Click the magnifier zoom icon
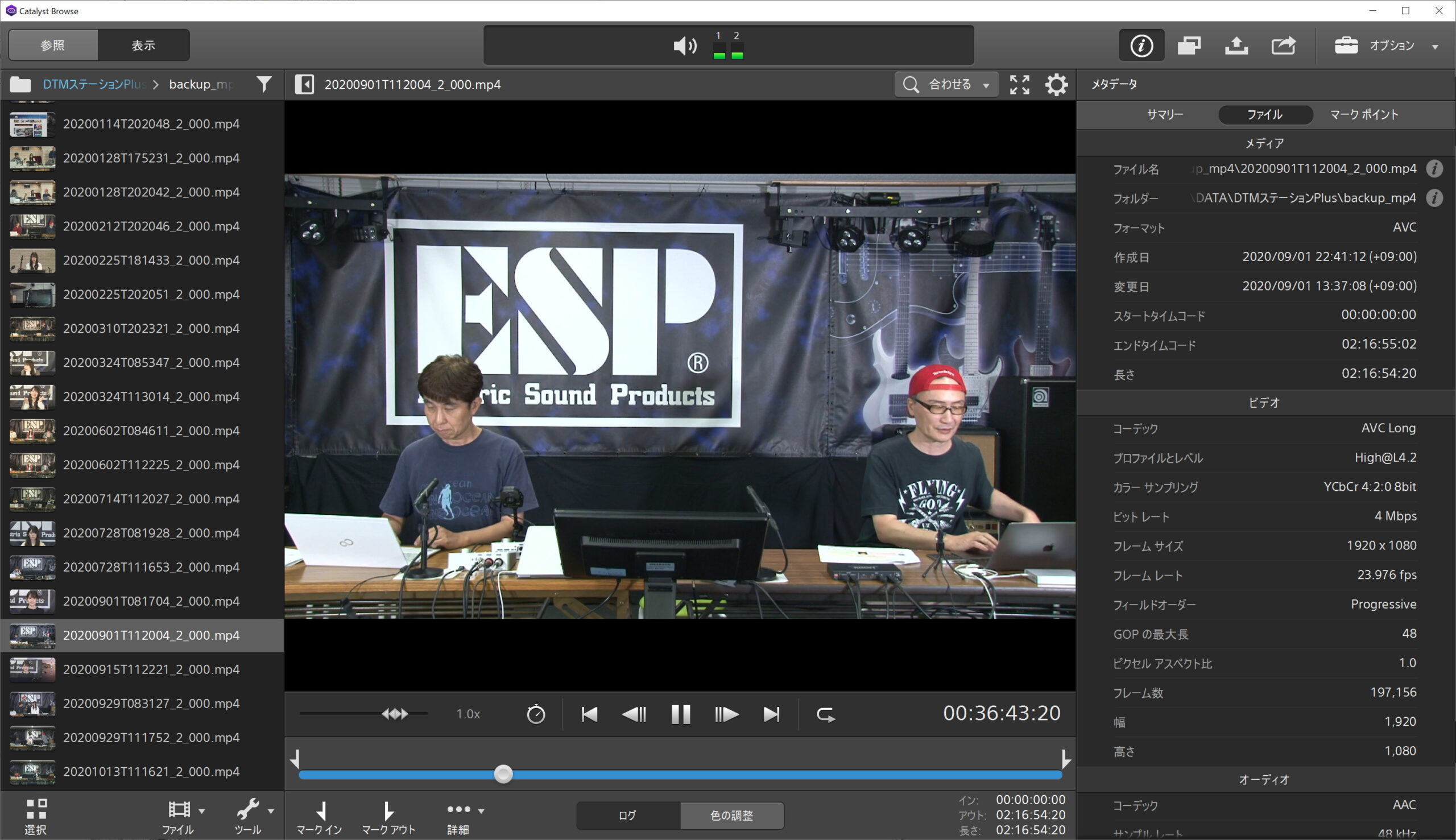 tap(911, 84)
